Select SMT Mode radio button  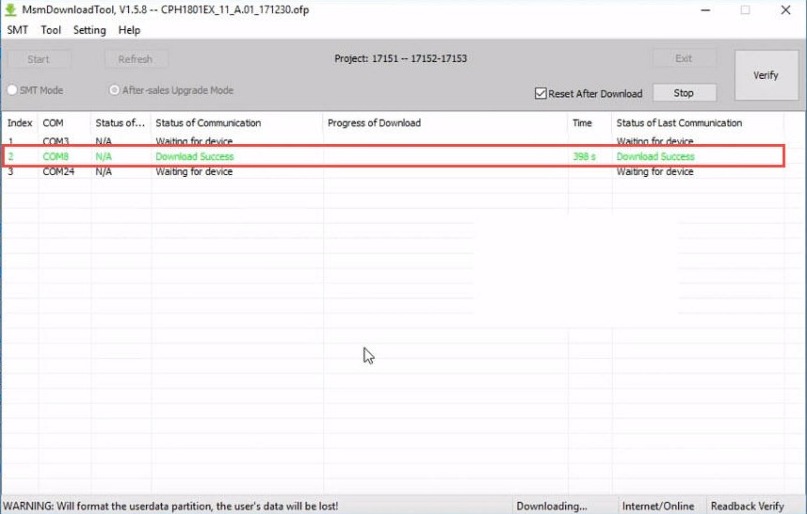(13, 90)
